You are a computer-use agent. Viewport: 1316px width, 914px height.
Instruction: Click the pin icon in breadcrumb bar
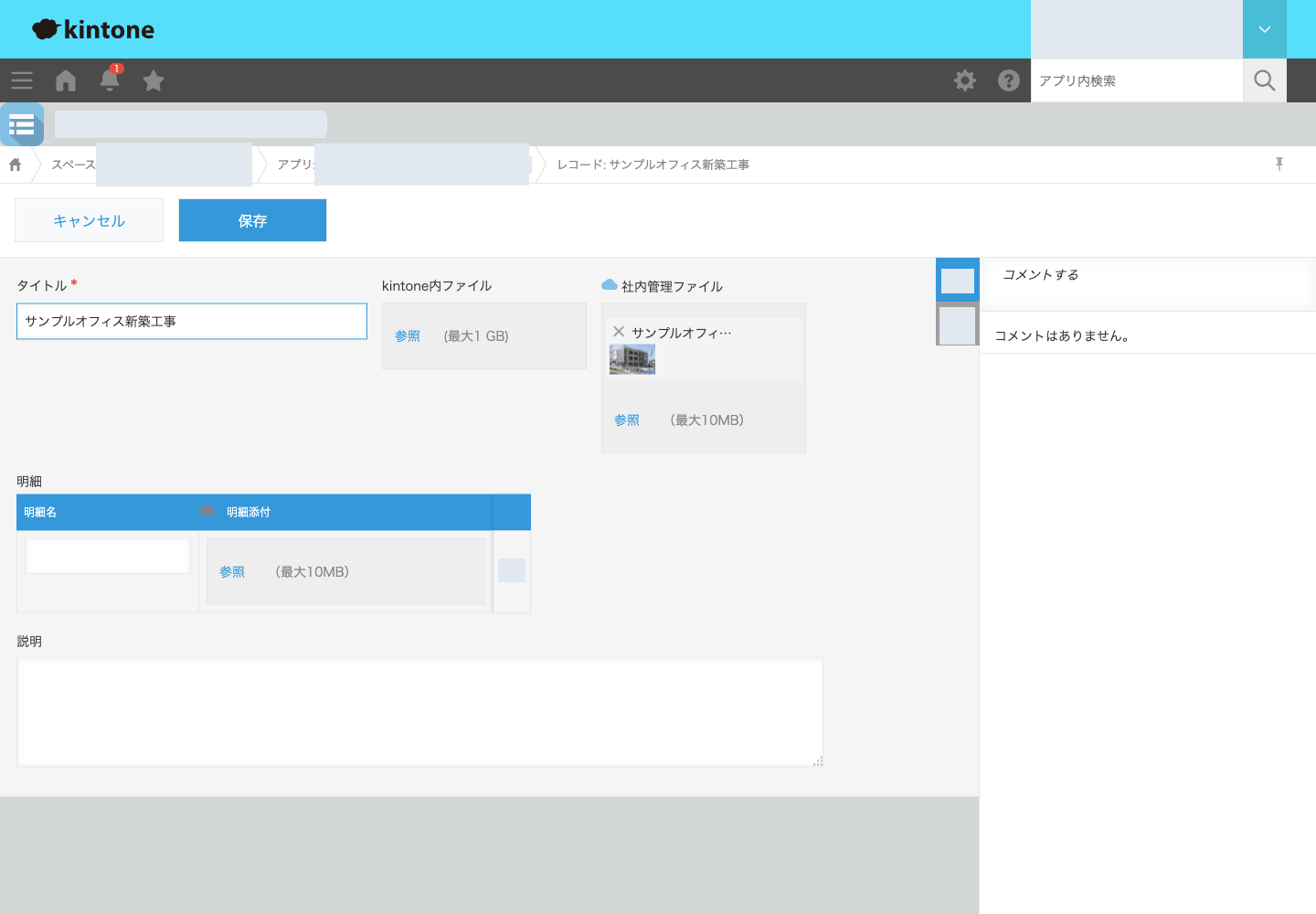point(1279,164)
